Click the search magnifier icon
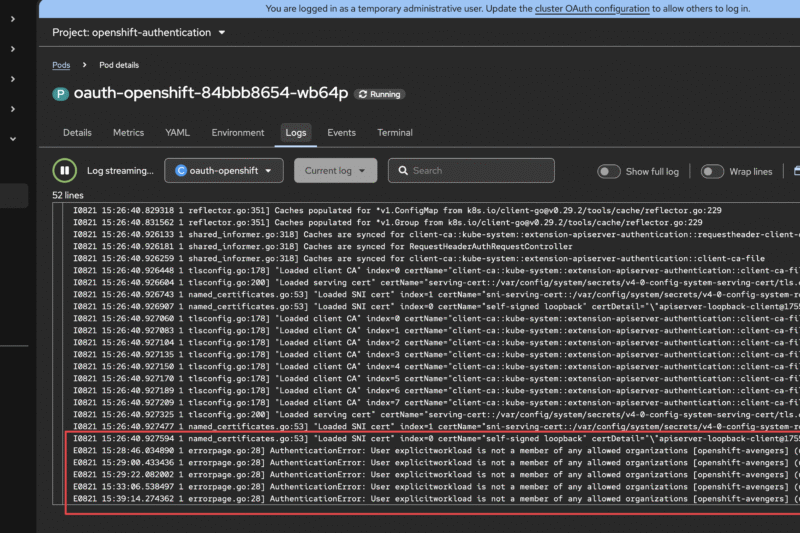This screenshot has height=533, width=800. [x=403, y=170]
